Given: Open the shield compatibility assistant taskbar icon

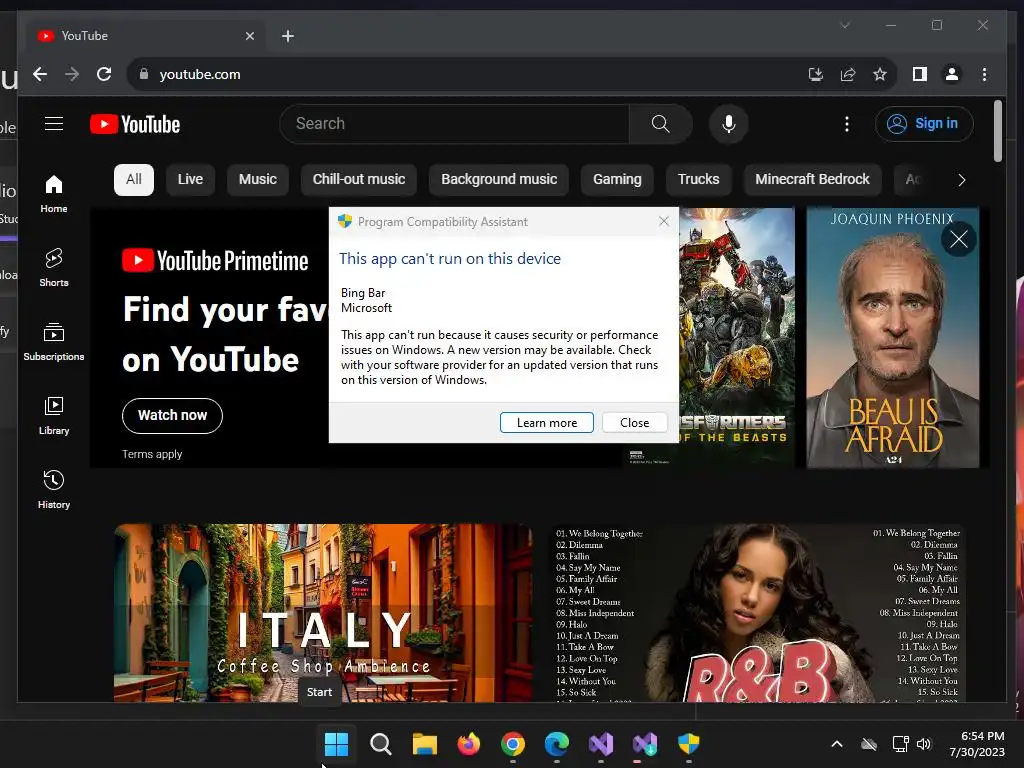Looking at the screenshot, I should [x=689, y=743].
